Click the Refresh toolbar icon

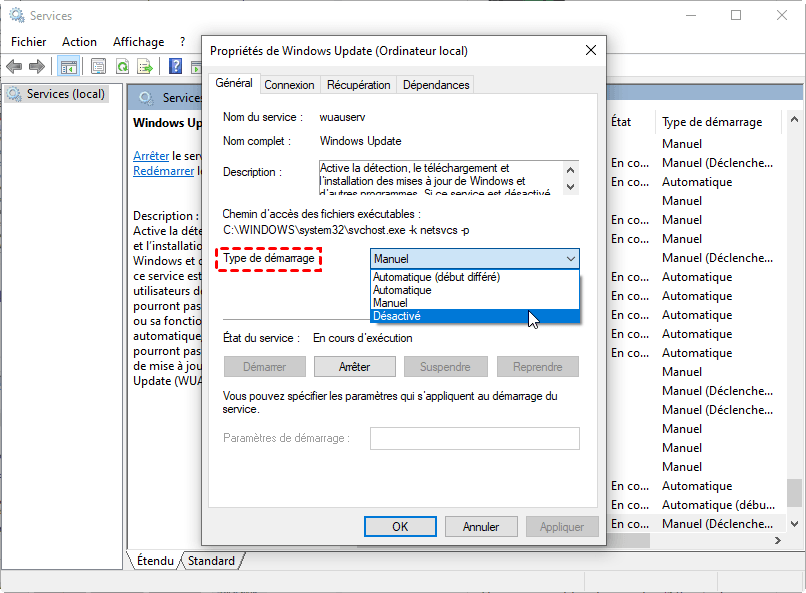122,66
